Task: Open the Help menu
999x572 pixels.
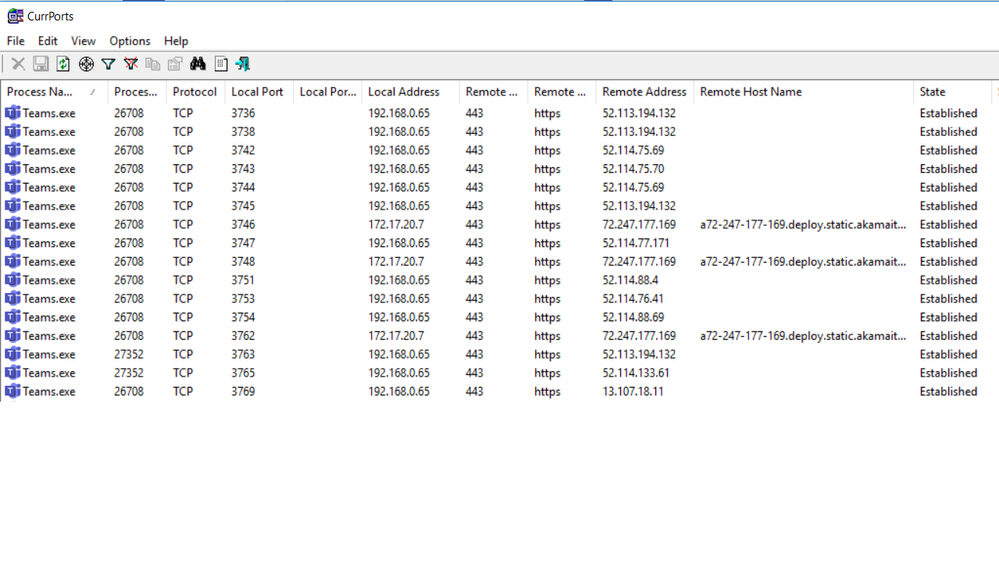Action: click(176, 41)
